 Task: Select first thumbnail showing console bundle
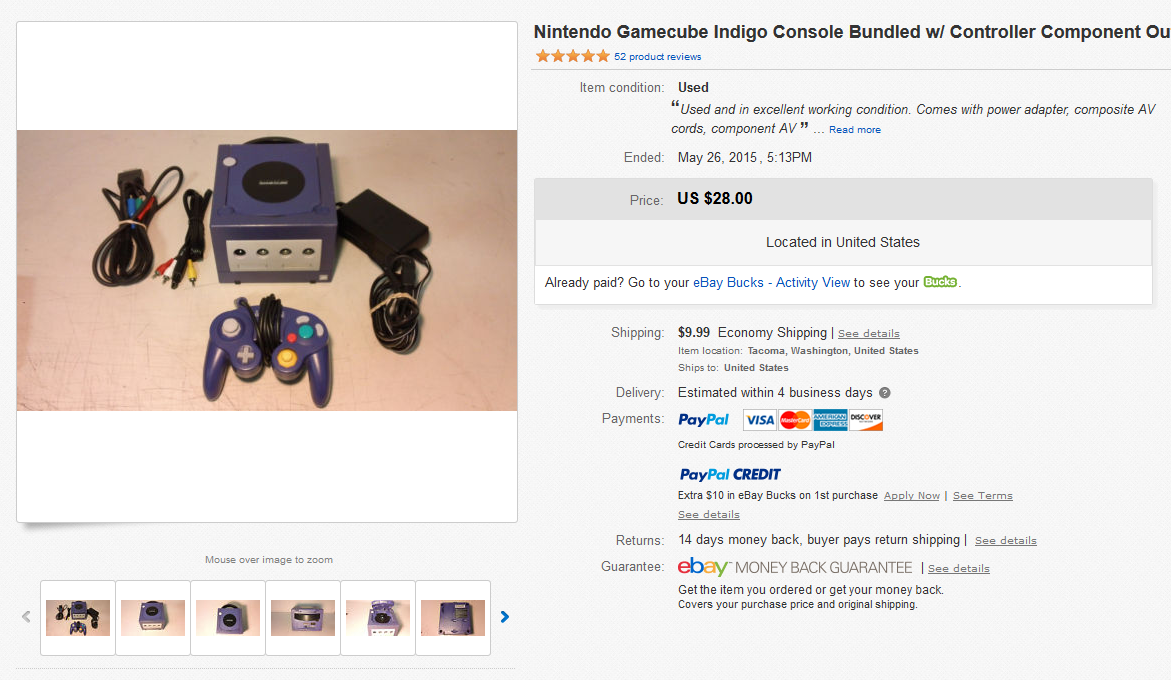click(78, 618)
